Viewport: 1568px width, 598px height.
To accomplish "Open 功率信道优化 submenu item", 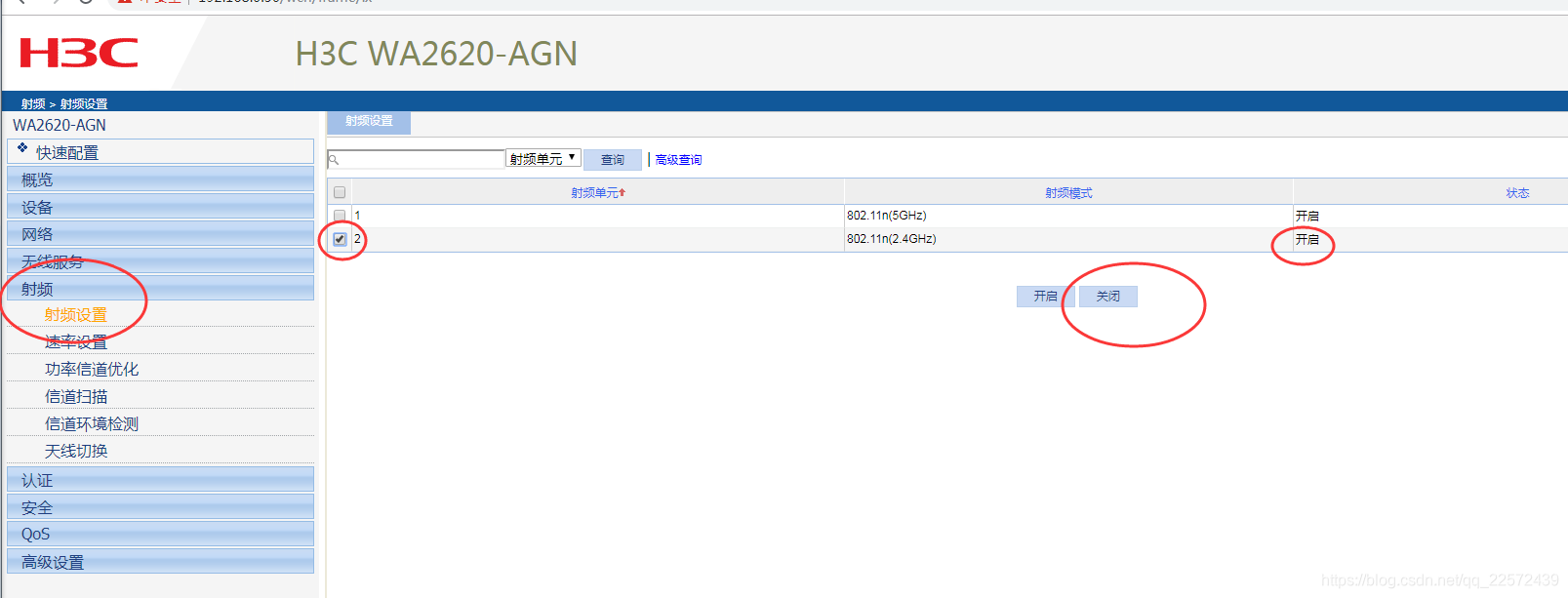I will click(92, 370).
